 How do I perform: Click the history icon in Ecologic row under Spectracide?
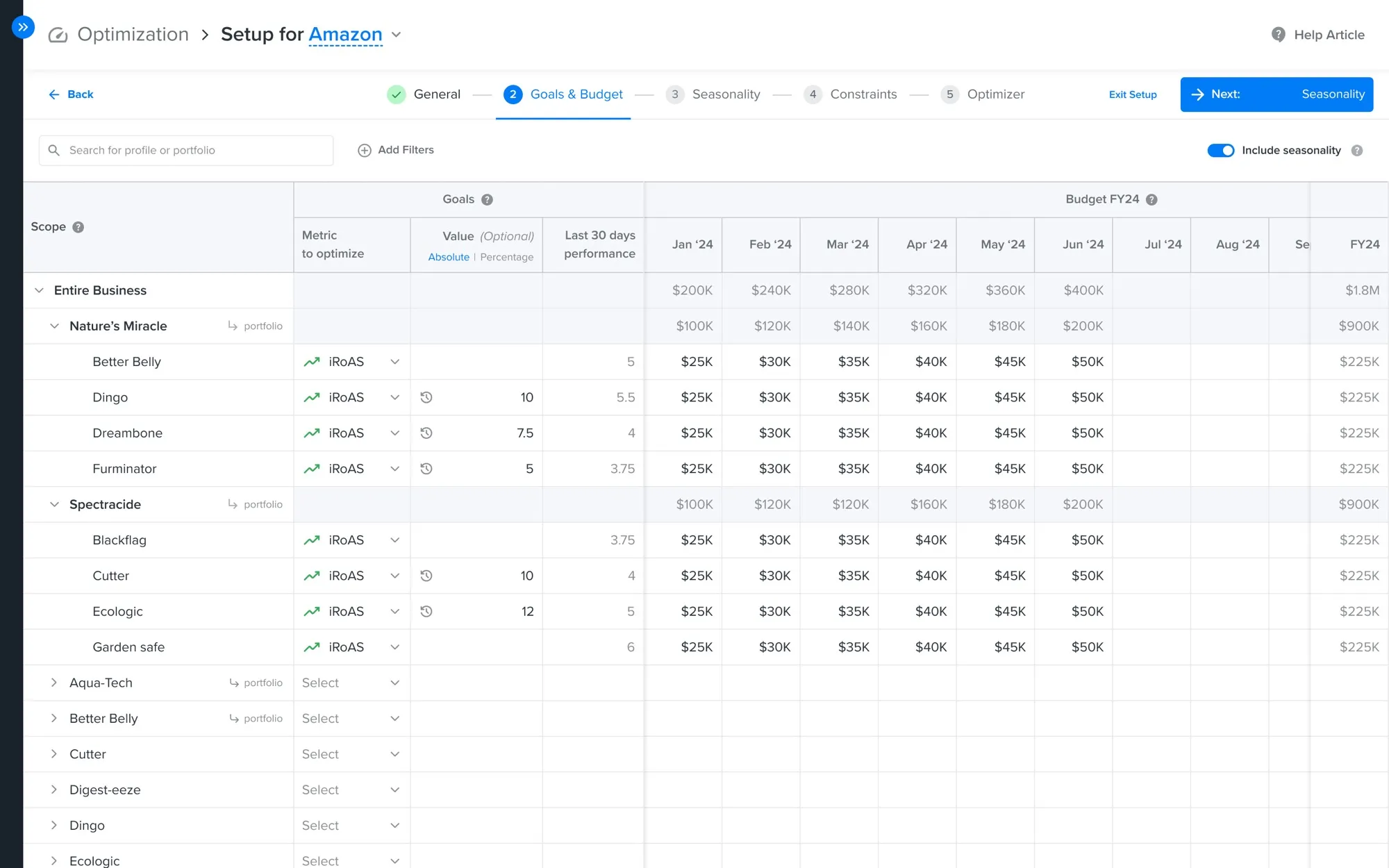point(426,612)
